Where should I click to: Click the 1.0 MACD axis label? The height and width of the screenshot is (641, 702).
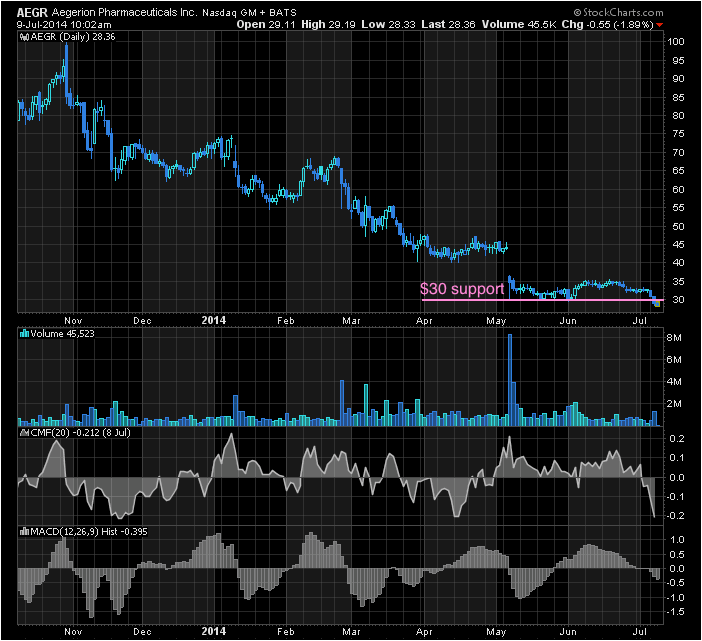(677, 540)
